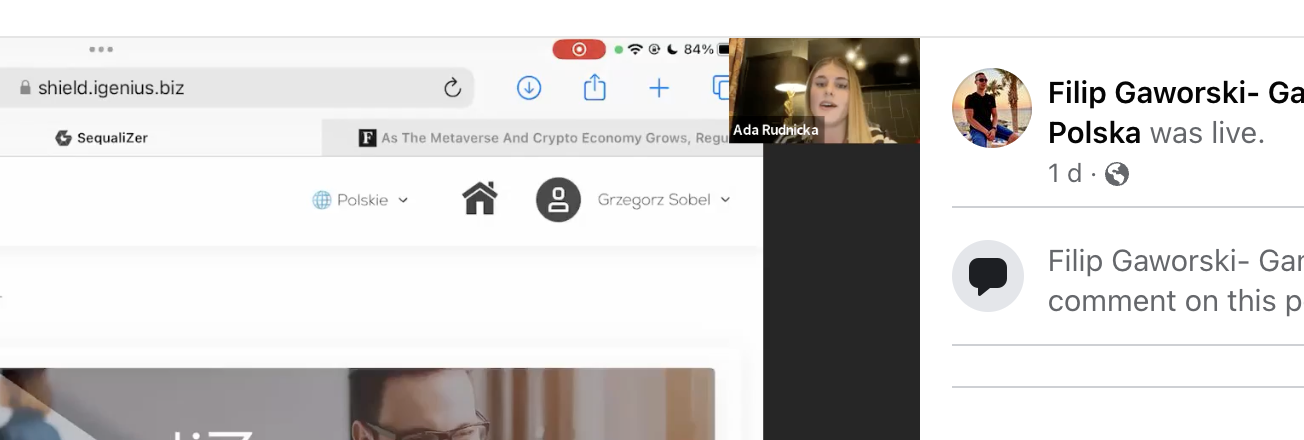This screenshot has width=1304, height=440.
Task: Switch to the SequaliZer tab
Action: (102, 138)
